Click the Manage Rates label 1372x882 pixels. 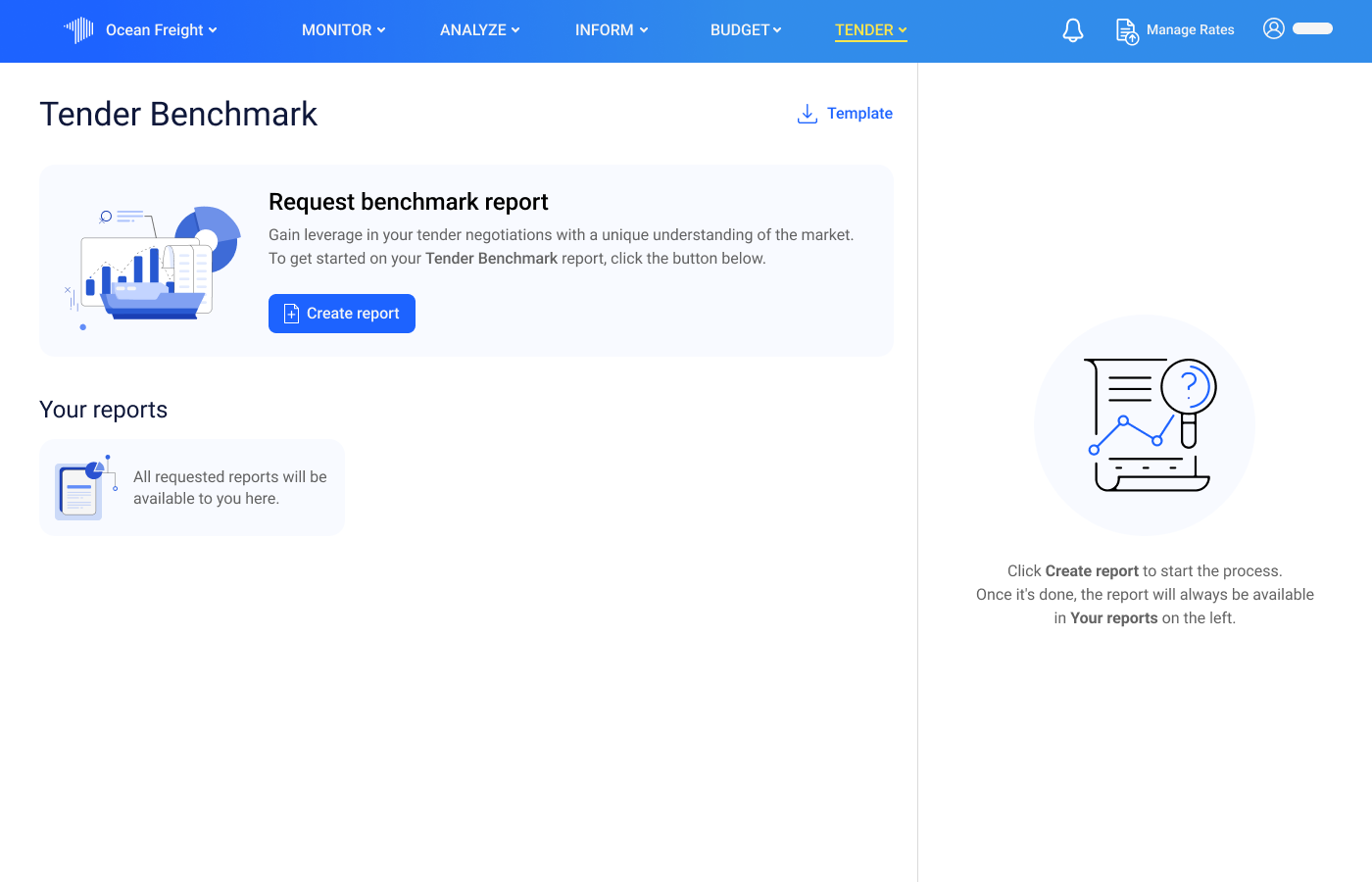(1190, 29)
